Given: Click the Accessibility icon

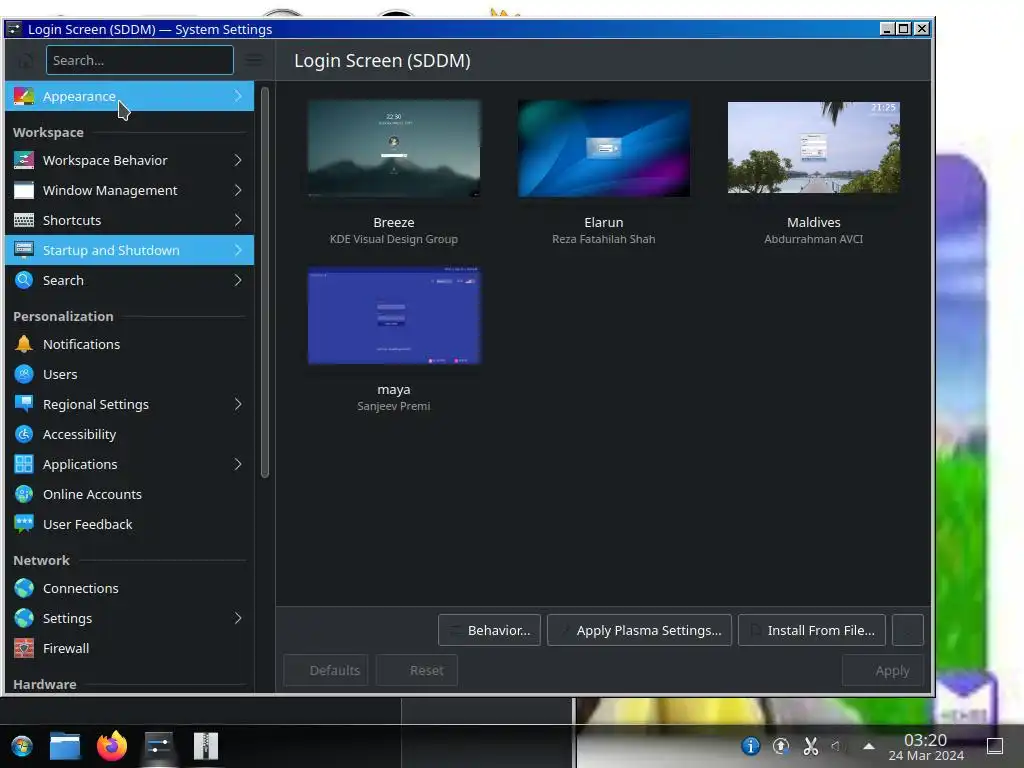Looking at the screenshot, I should tap(24, 434).
